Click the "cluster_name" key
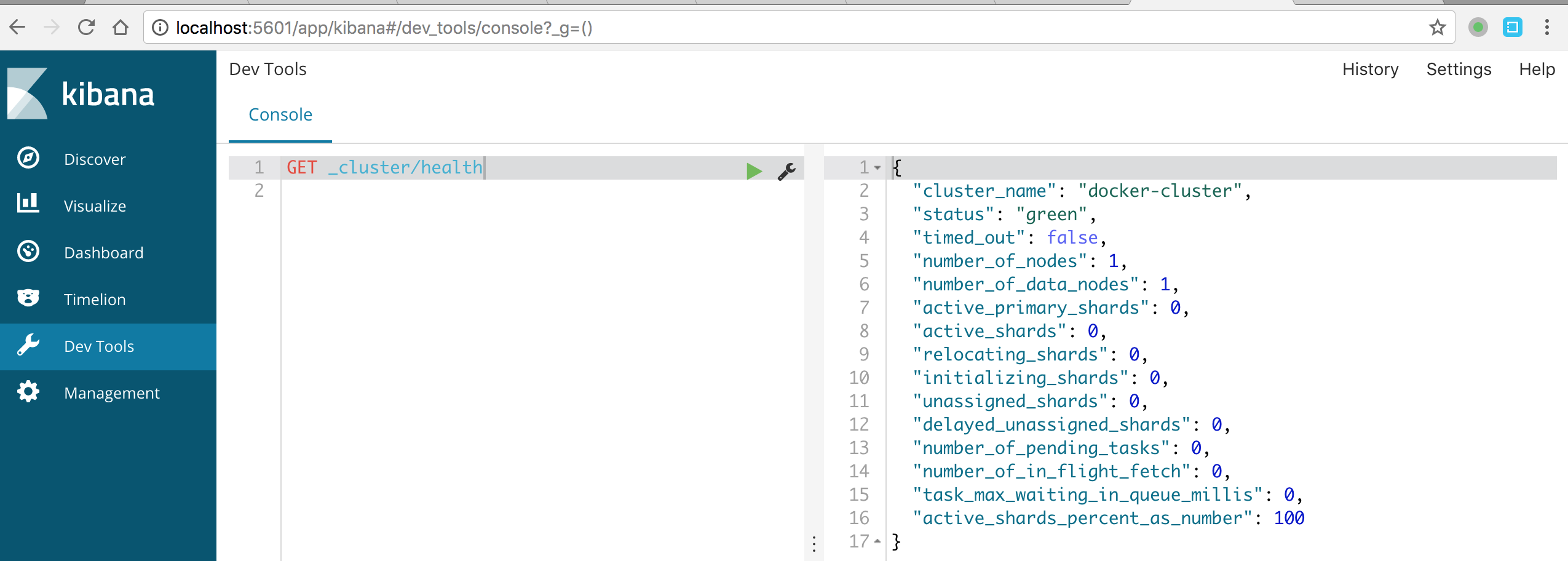The width and height of the screenshot is (1568, 561). tap(984, 191)
